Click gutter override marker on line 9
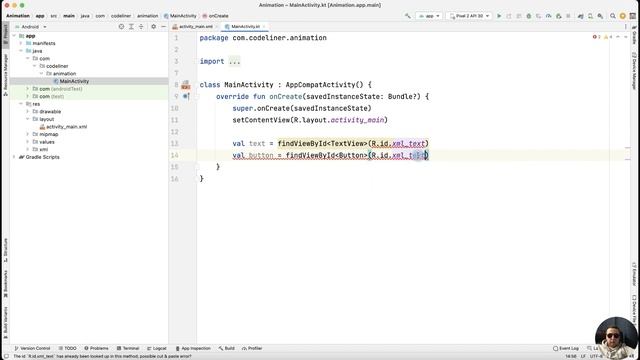 click(186, 96)
